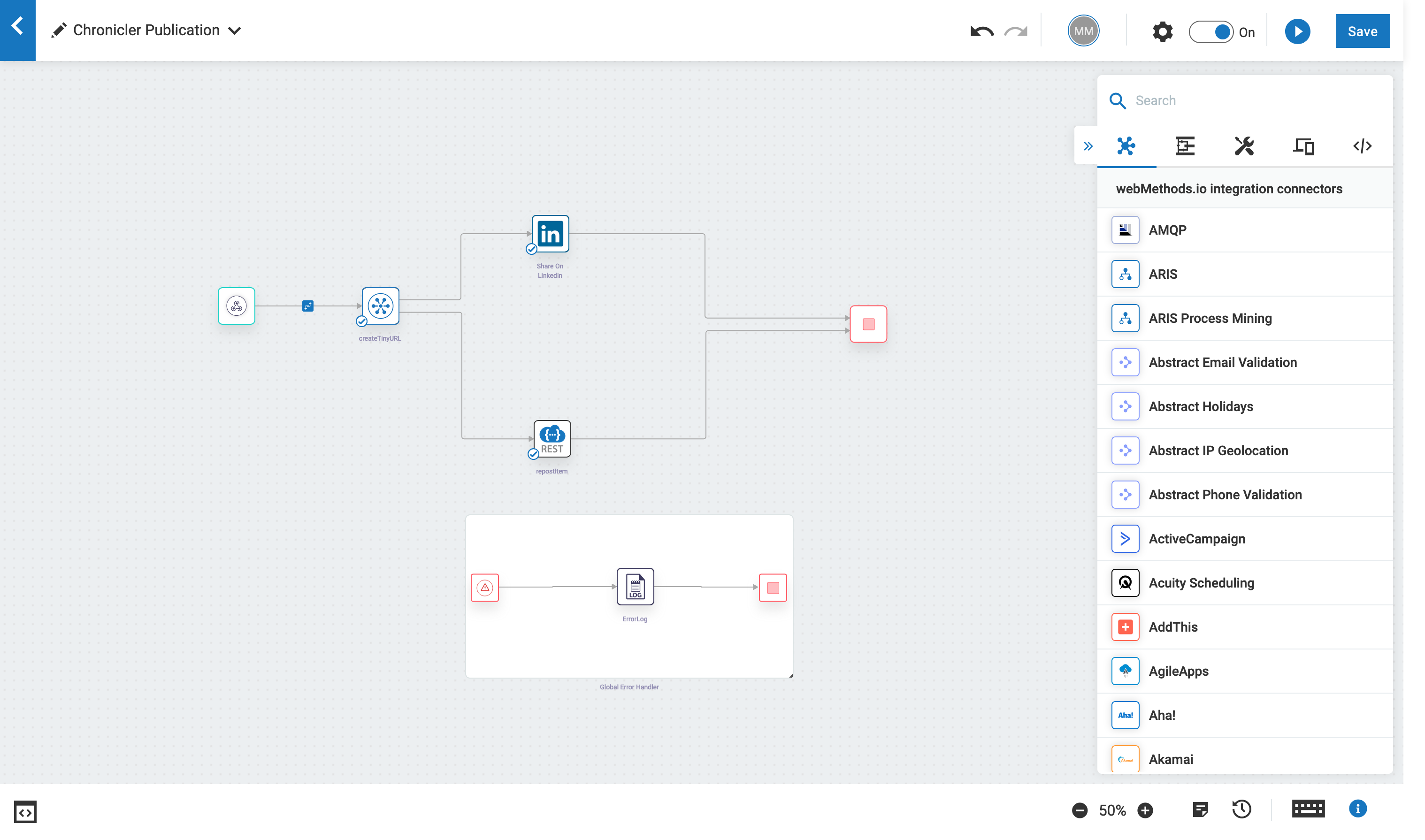Open keyboard shortcuts icon

1308,809
